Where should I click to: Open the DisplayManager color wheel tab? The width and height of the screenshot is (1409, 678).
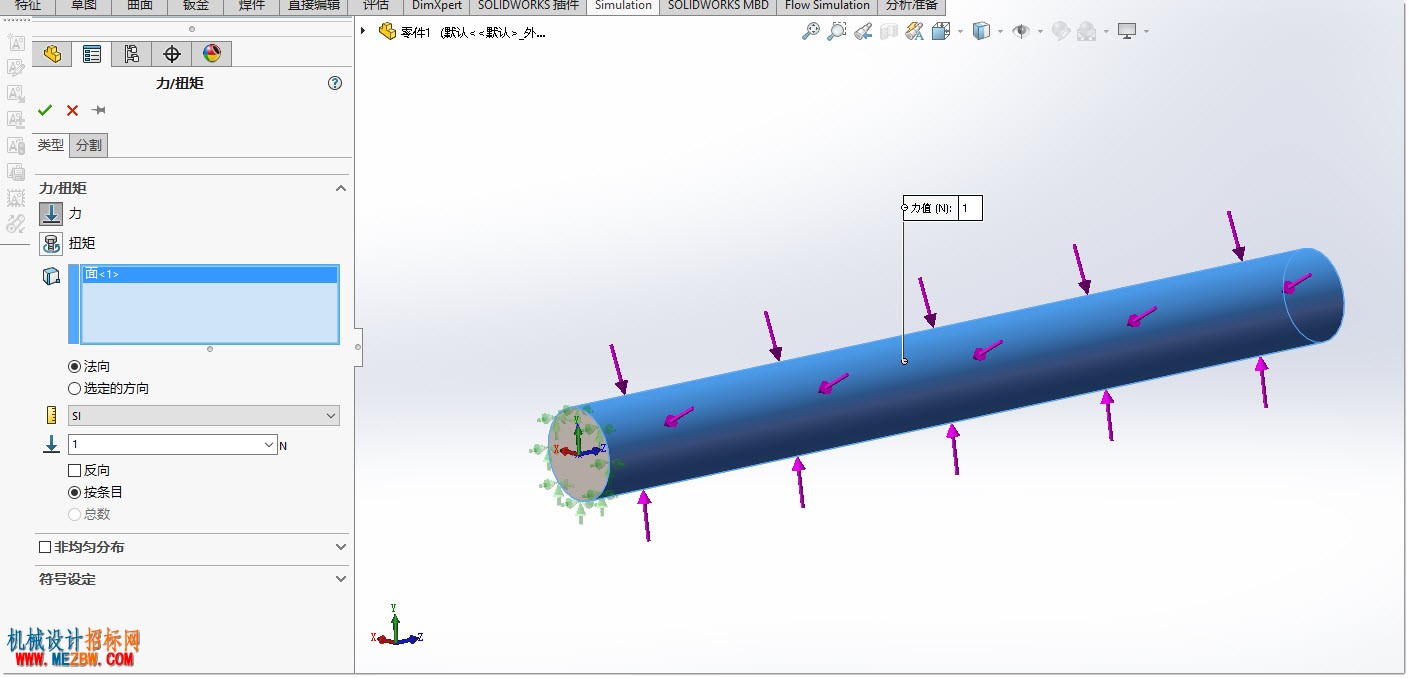tap(211, 54)
